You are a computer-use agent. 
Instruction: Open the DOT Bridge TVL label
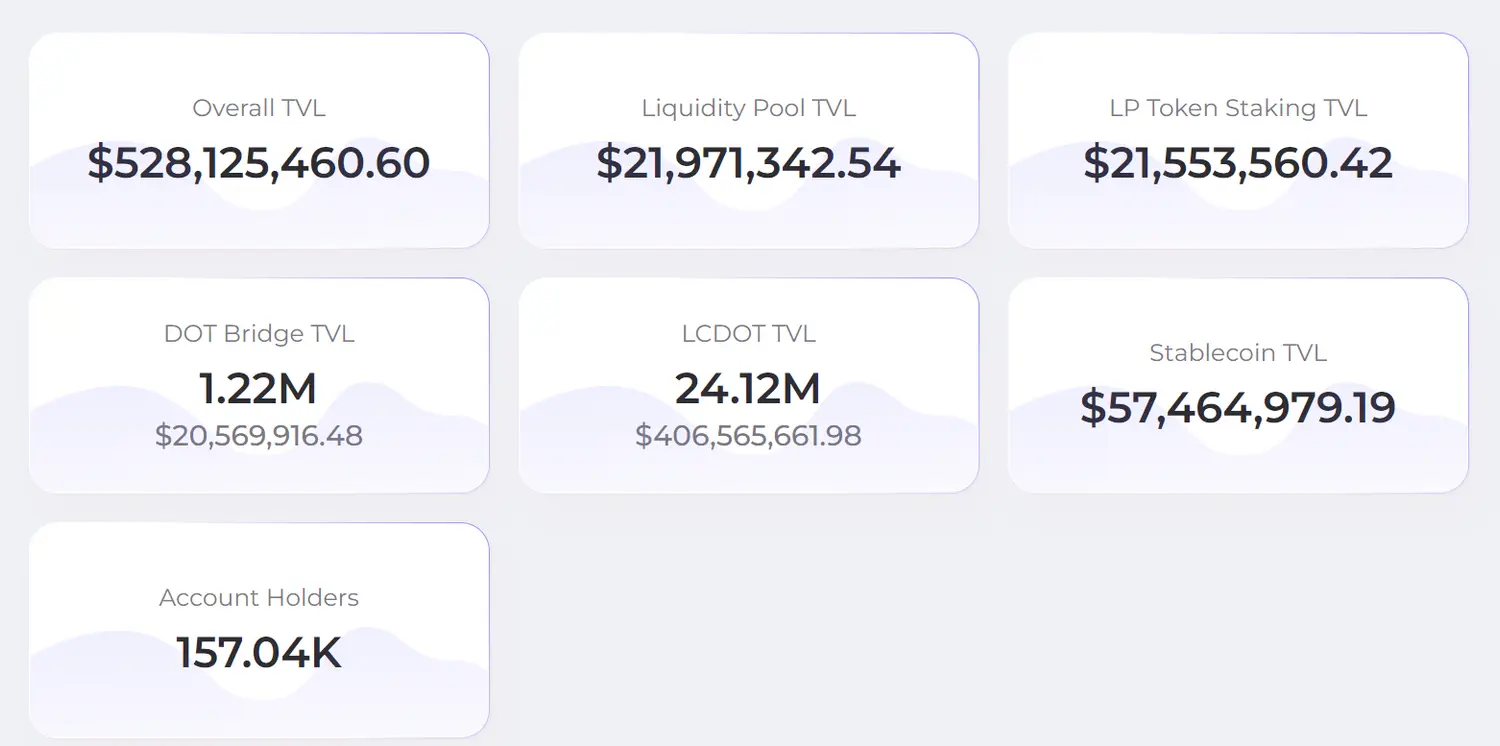point(259,333)
